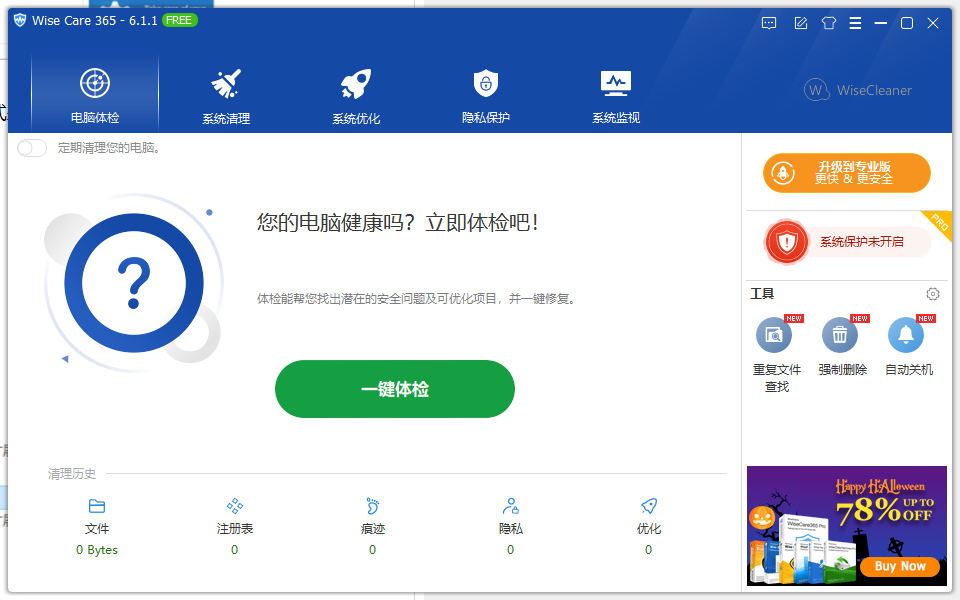Click the 清理历史 section label
The width and height of the screenshot is (960, 600).
(72, 474)
